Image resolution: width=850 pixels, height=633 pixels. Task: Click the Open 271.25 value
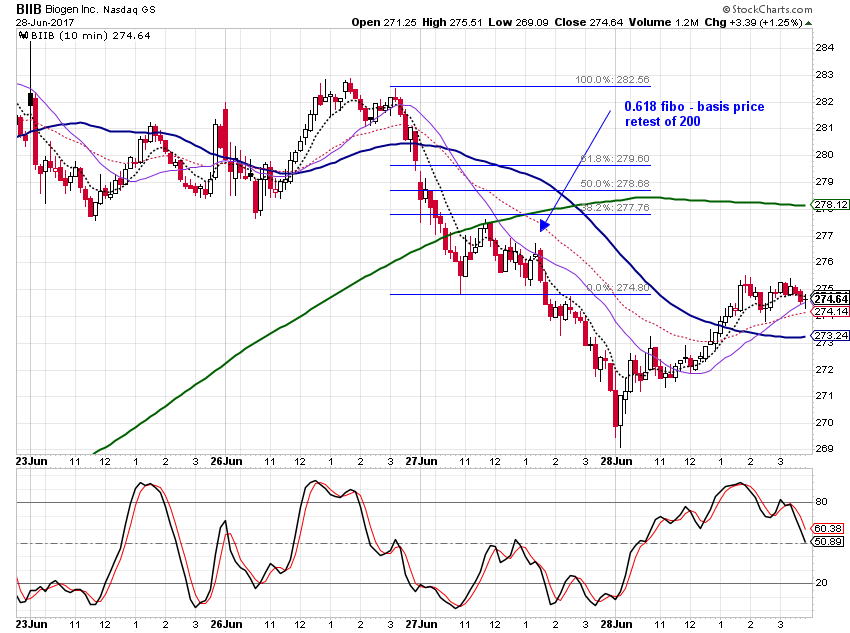384,22
